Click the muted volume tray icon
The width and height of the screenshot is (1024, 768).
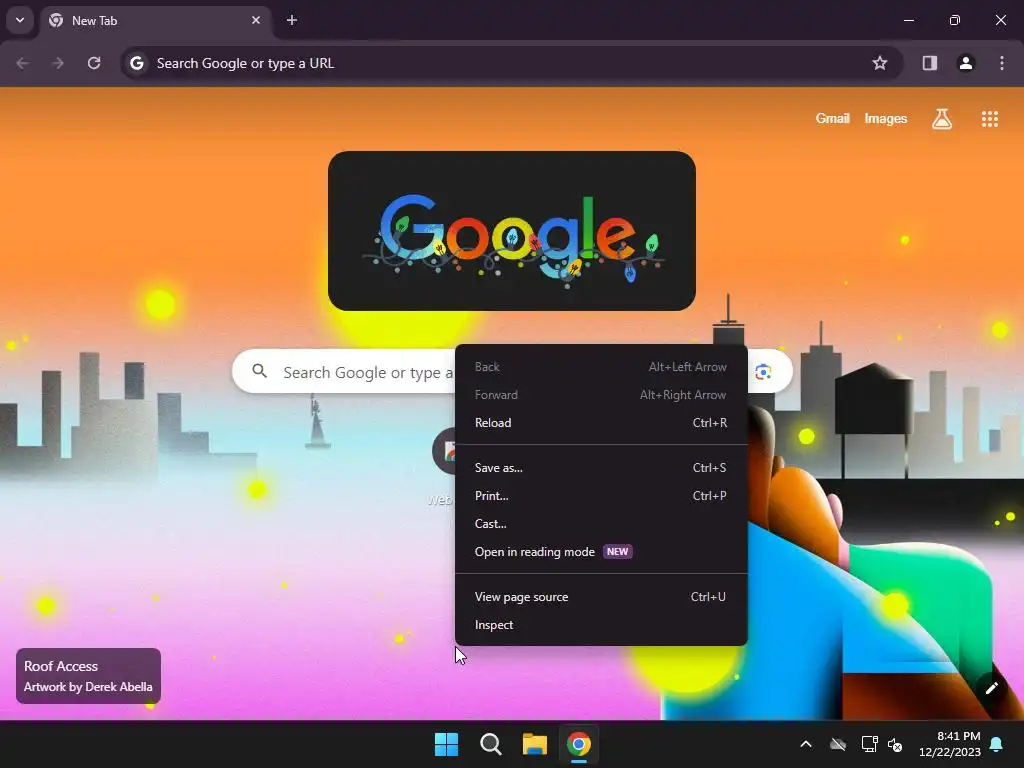point(895,744)
